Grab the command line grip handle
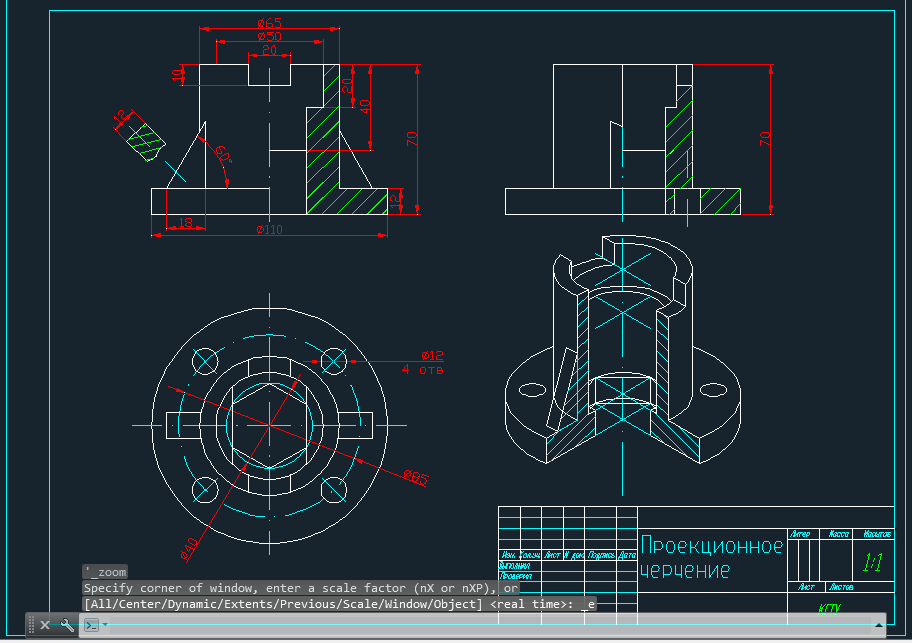 pyautogui.click(x=31, y=625)
